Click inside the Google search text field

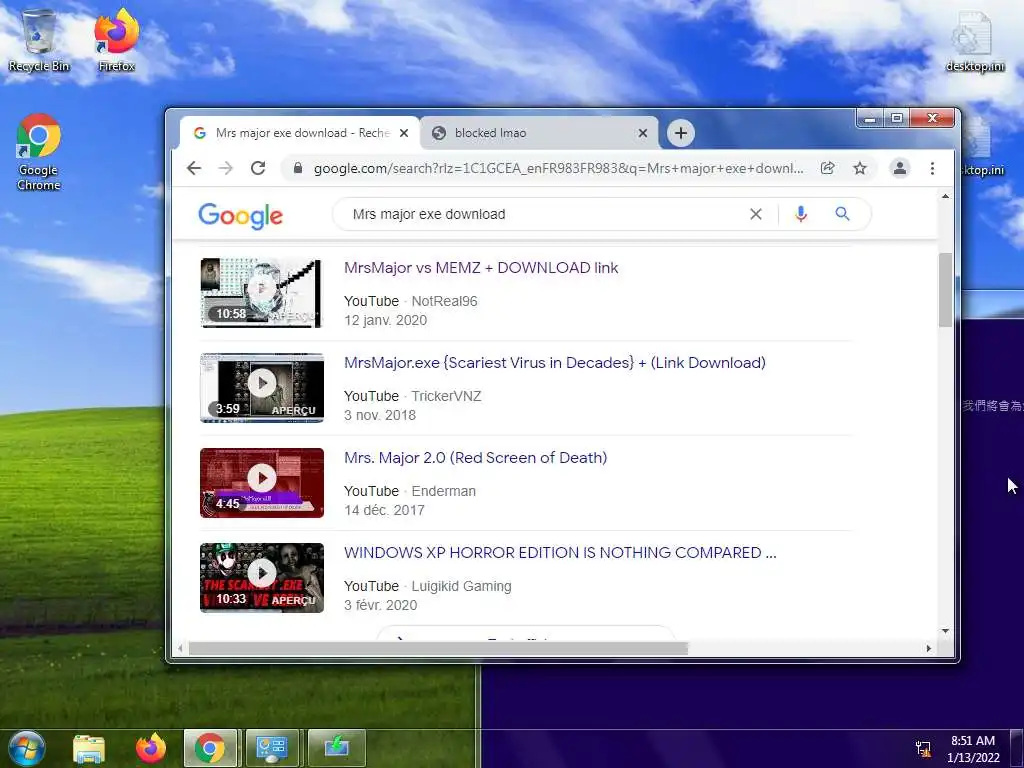click(542, 214)
